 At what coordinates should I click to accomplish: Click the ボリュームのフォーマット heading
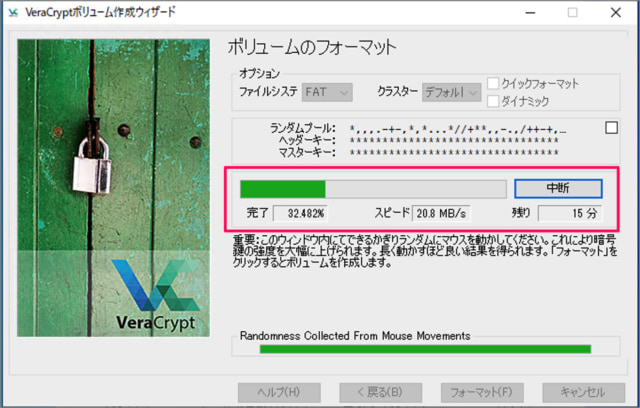click(312, 47)
